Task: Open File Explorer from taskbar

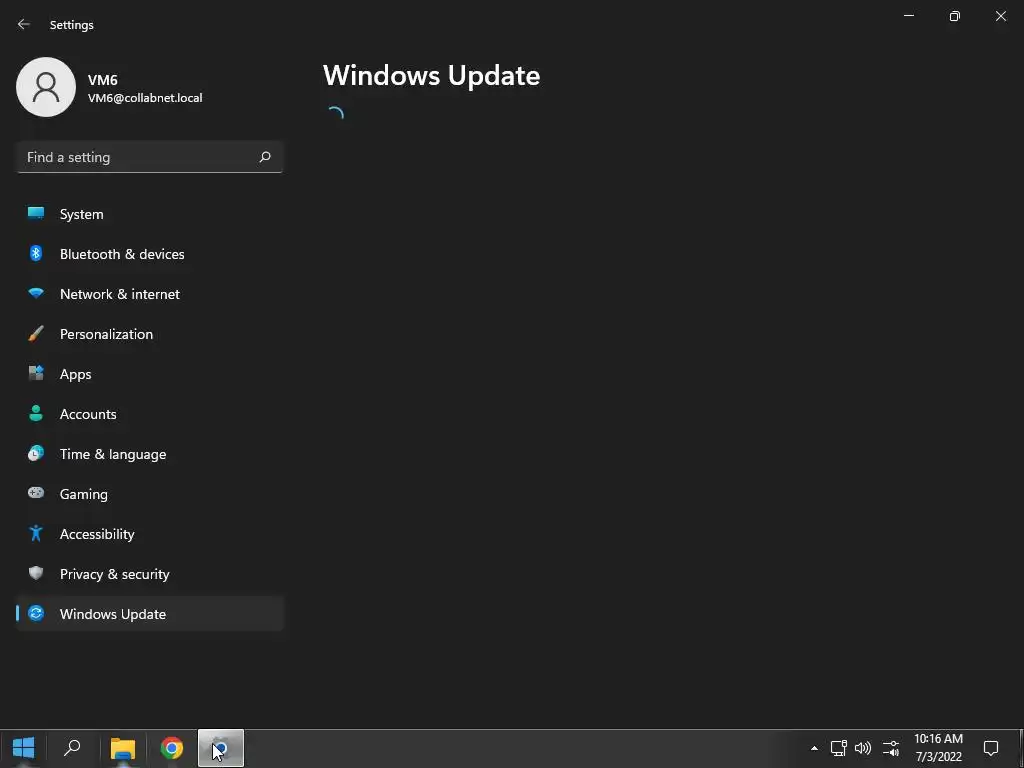Action: [x=123, y=748]
